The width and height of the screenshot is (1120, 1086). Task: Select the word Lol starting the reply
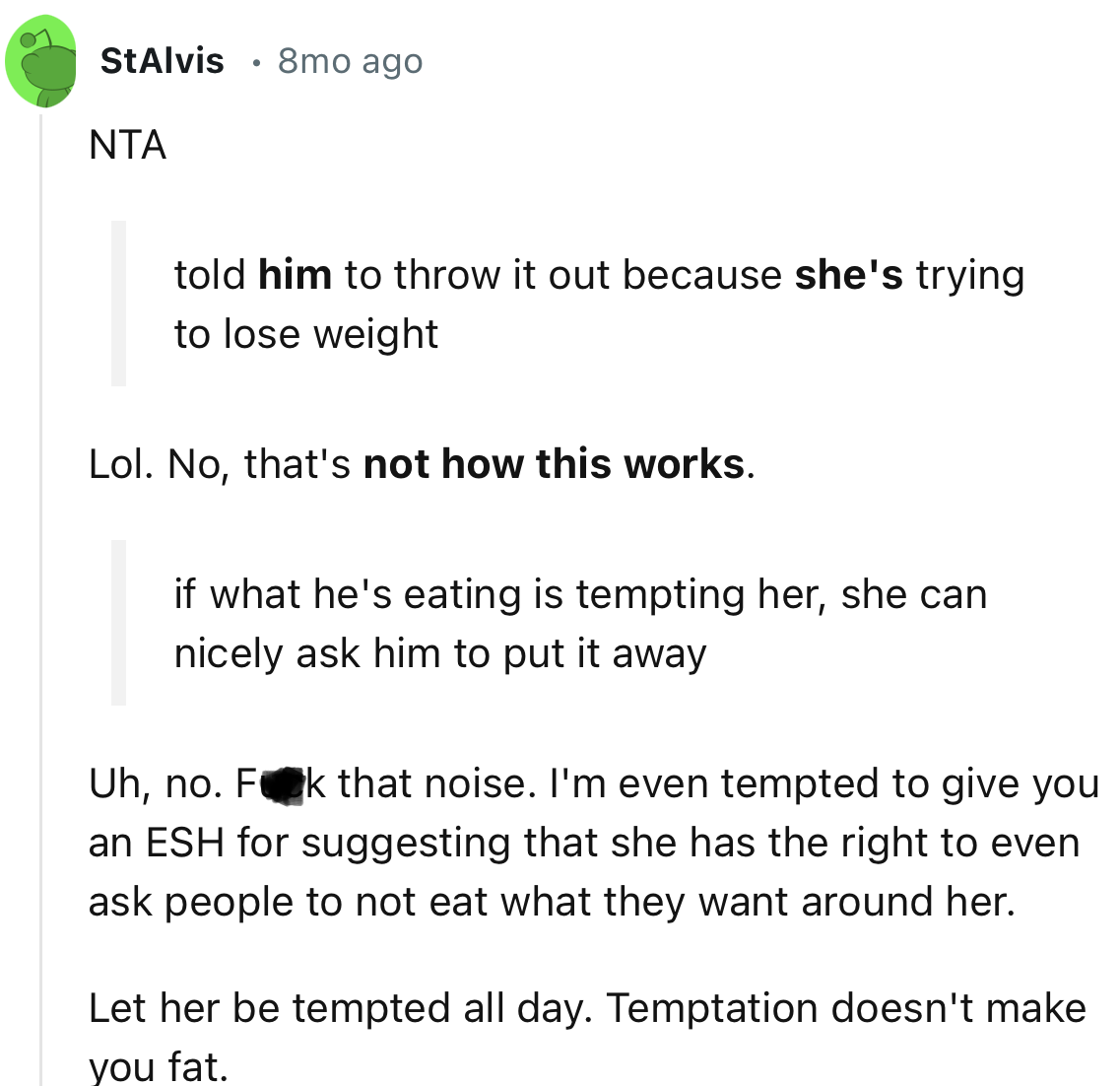[x=117, y=463]
